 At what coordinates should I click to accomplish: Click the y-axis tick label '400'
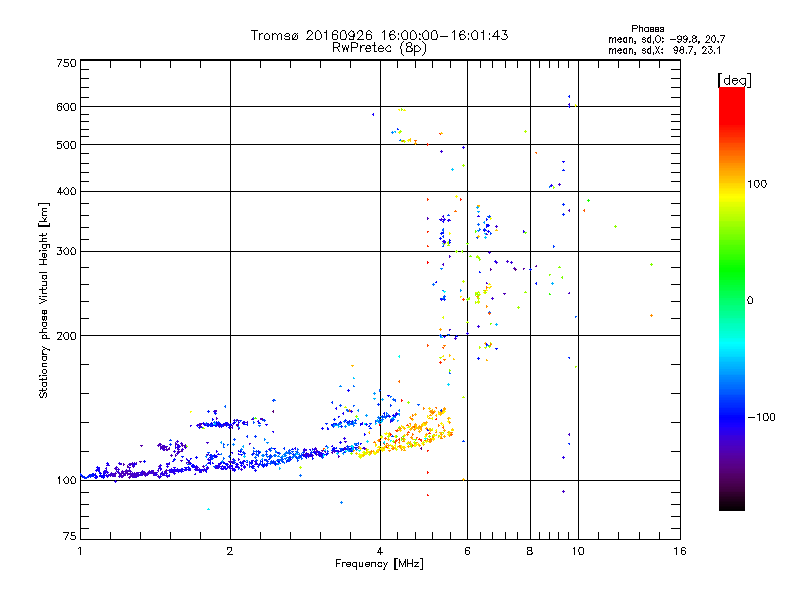coord(66,191)
